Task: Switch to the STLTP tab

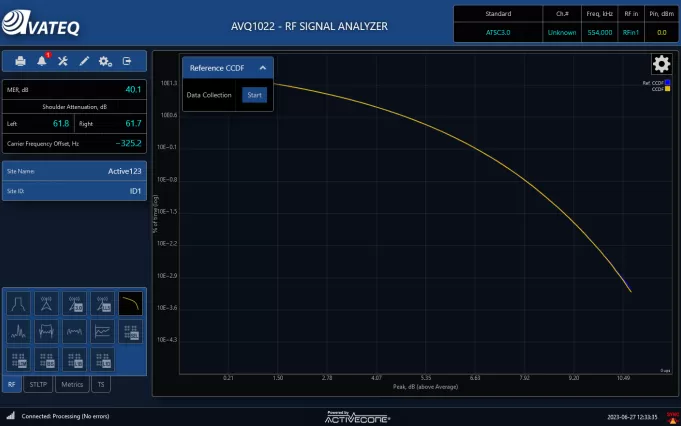Action: [39, 384]
